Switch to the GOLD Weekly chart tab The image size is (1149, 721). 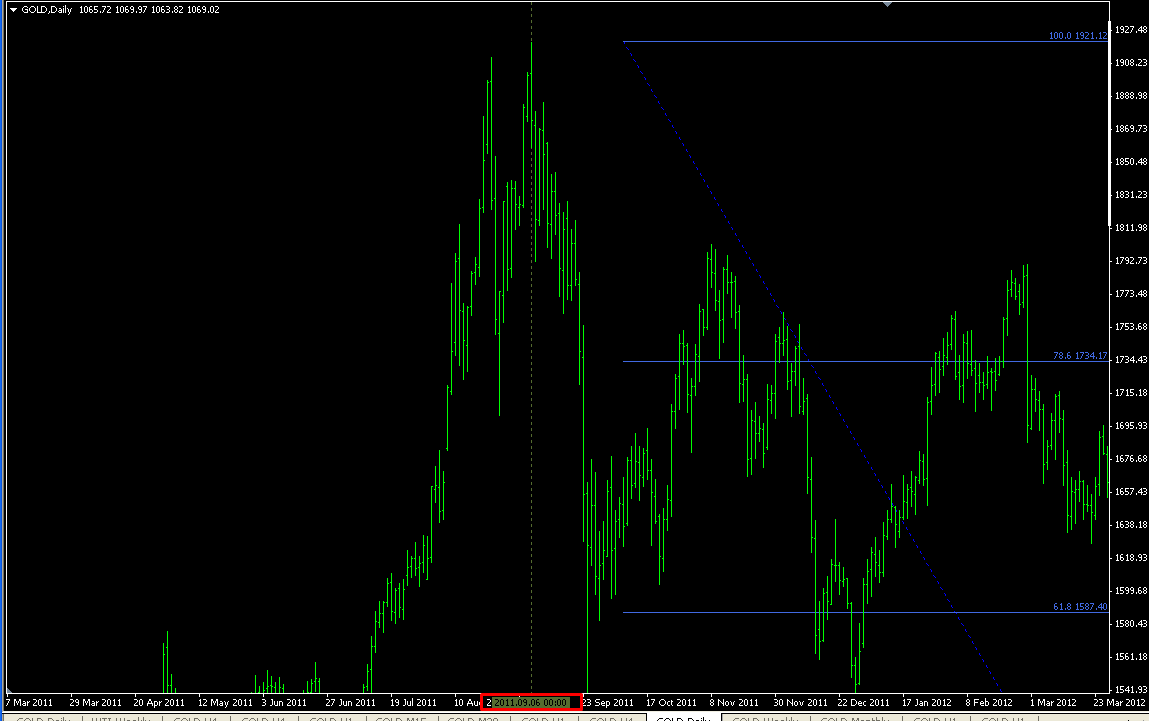click(765, 718)
